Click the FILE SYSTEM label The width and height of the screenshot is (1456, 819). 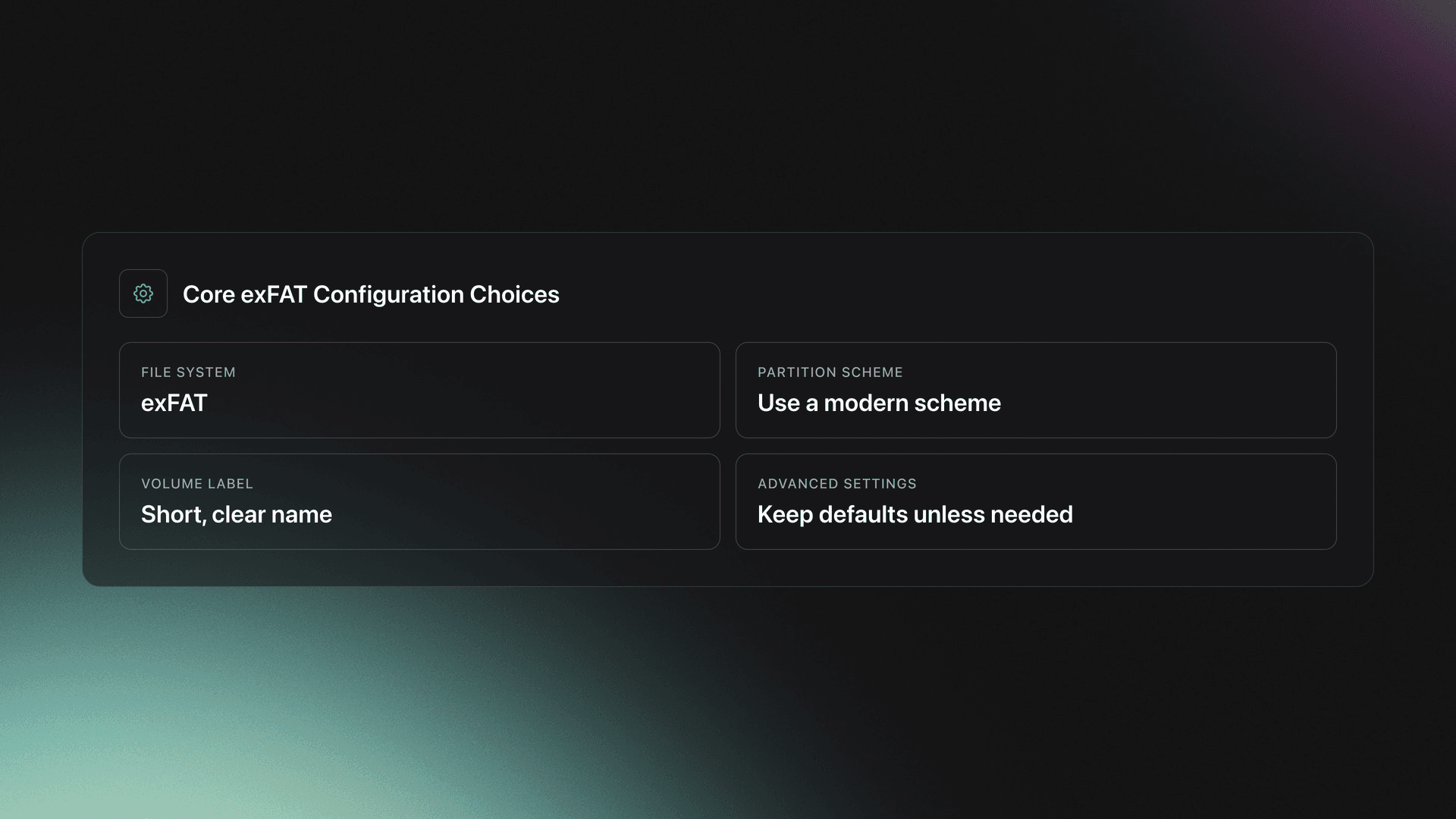[x=188, y=372]
